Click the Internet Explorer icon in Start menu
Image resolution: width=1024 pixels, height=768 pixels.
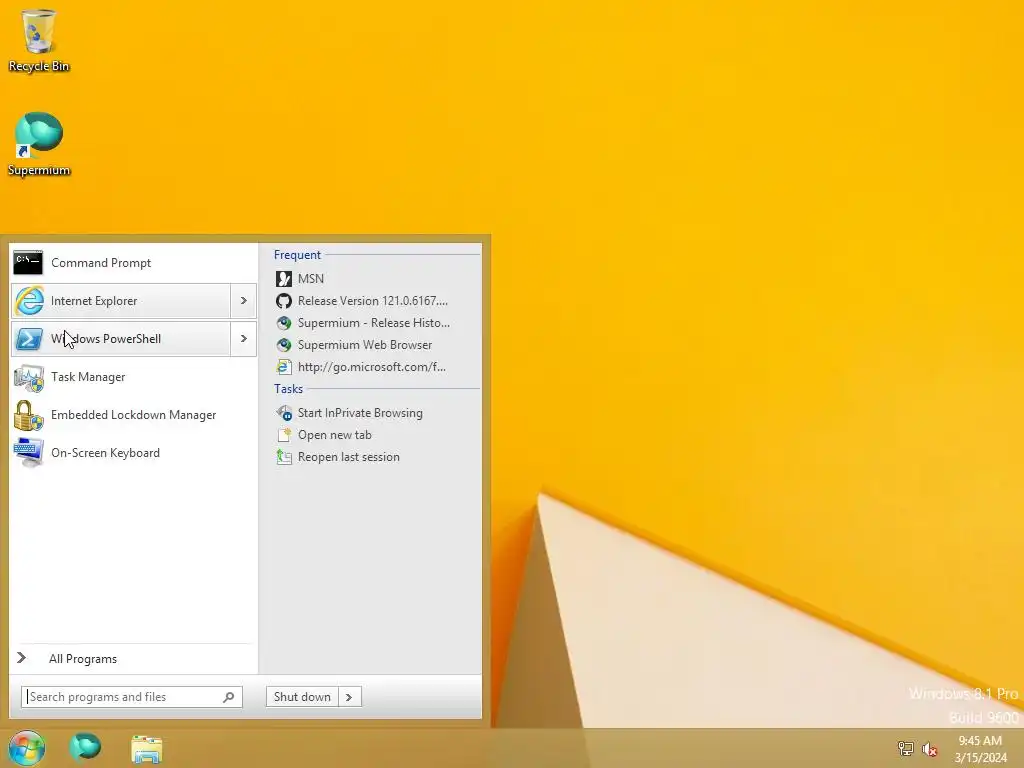(29, 301)
